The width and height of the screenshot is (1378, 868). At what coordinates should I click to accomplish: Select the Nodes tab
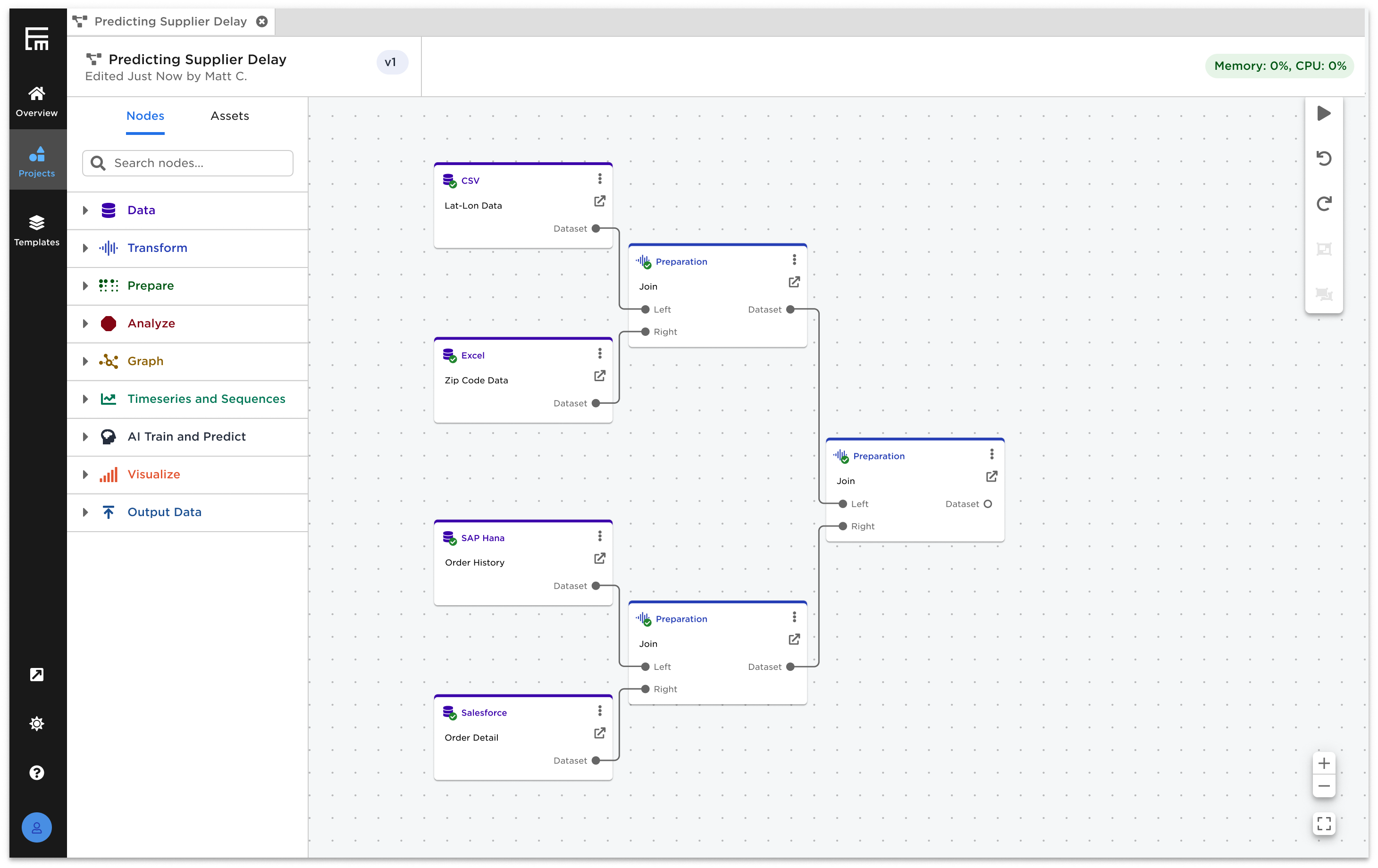(145, 116)
